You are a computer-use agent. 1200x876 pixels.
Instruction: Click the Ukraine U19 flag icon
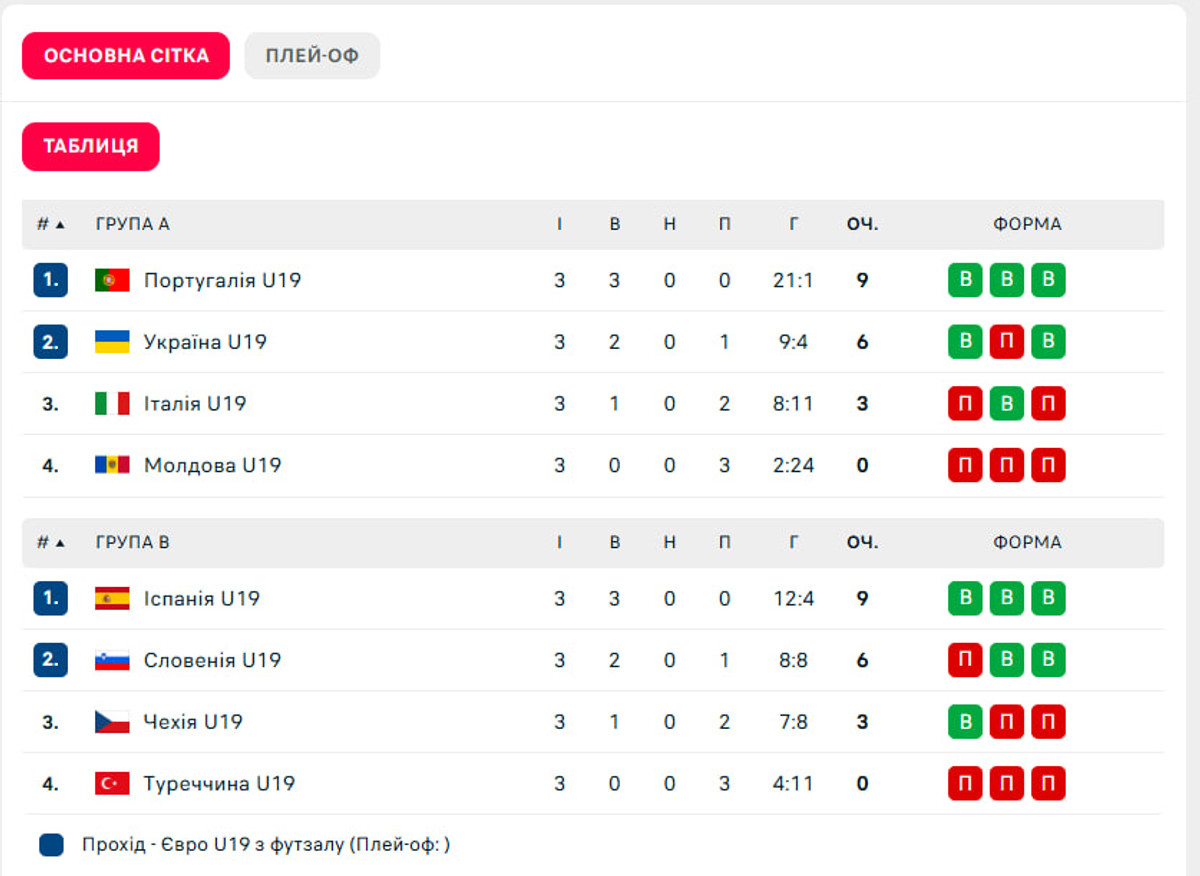pos(112,342)
